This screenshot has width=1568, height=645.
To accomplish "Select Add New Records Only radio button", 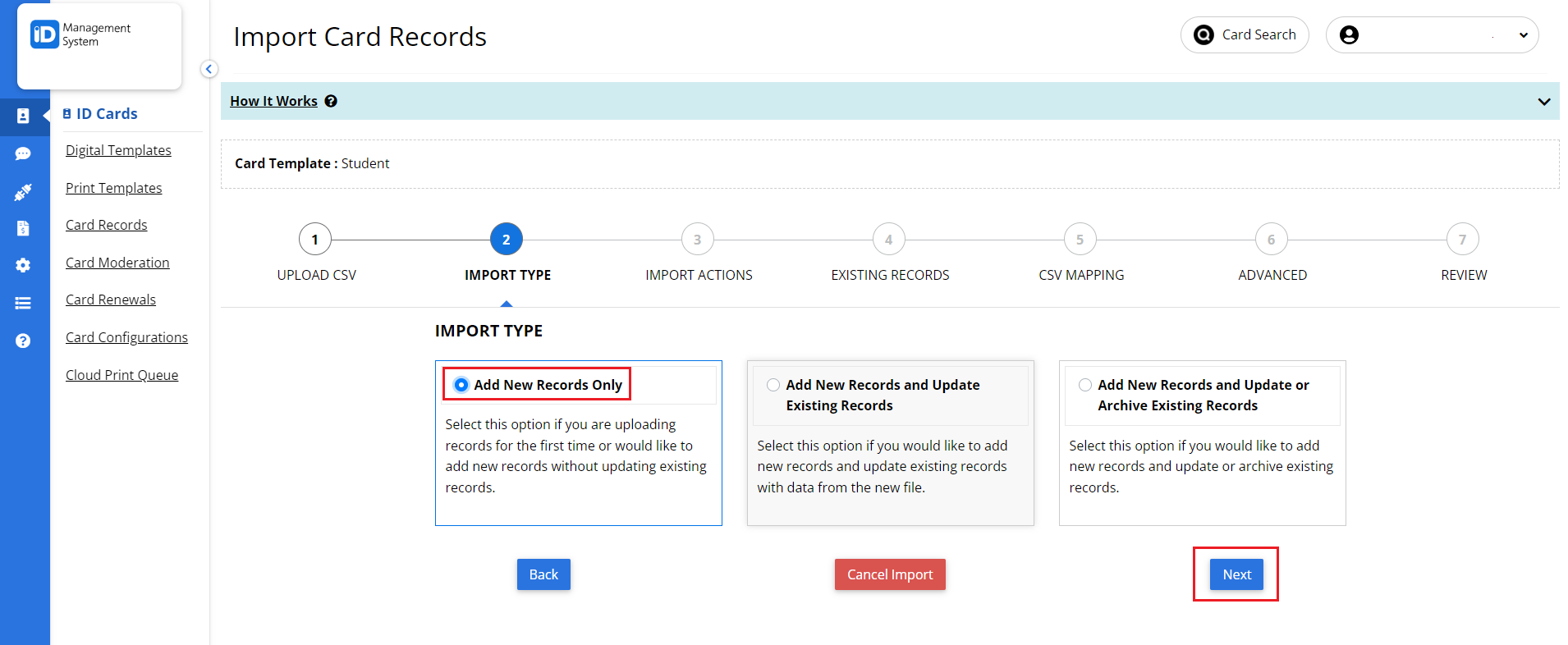I will [461, 385].
